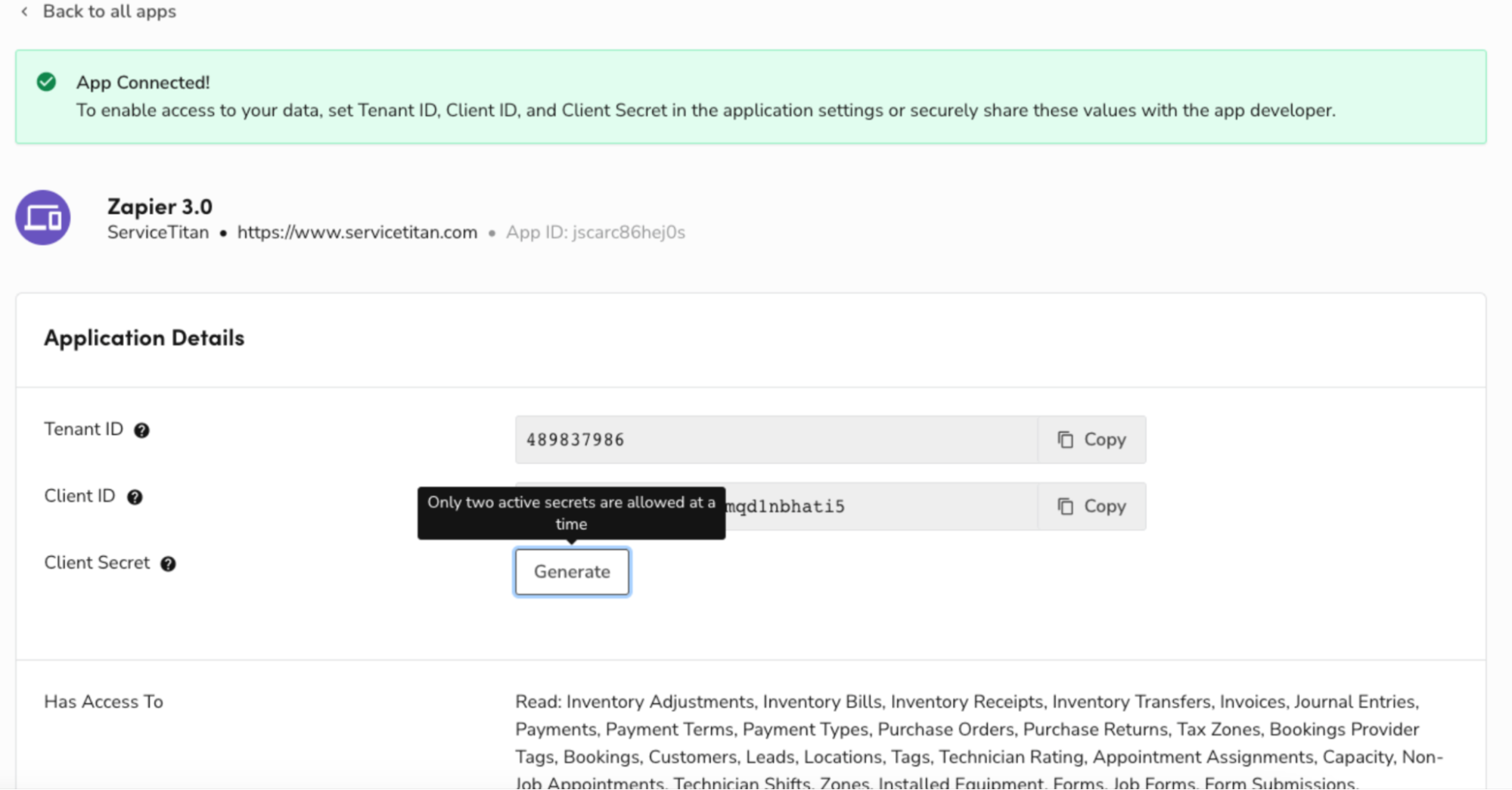Open the Client ID help icon
The width and height of the screenshot is (1512, 790).
135,497
